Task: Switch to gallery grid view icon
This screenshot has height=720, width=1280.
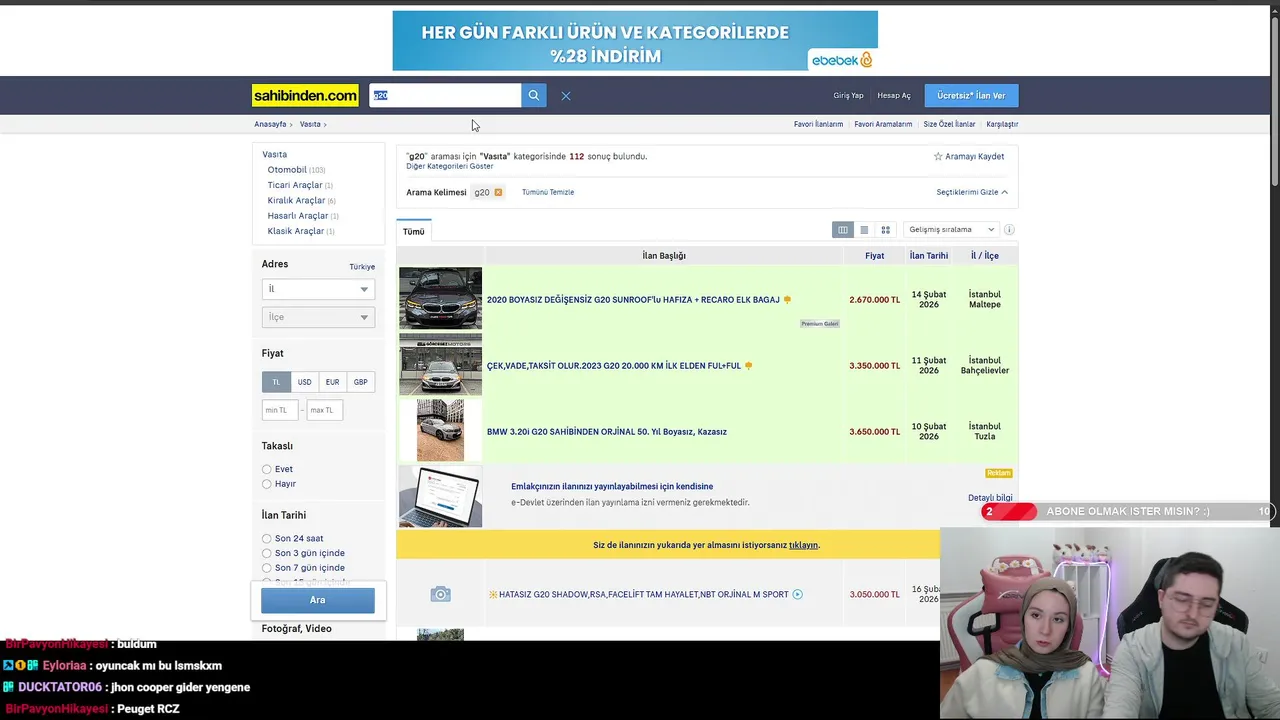Action: tap(885, 230)
